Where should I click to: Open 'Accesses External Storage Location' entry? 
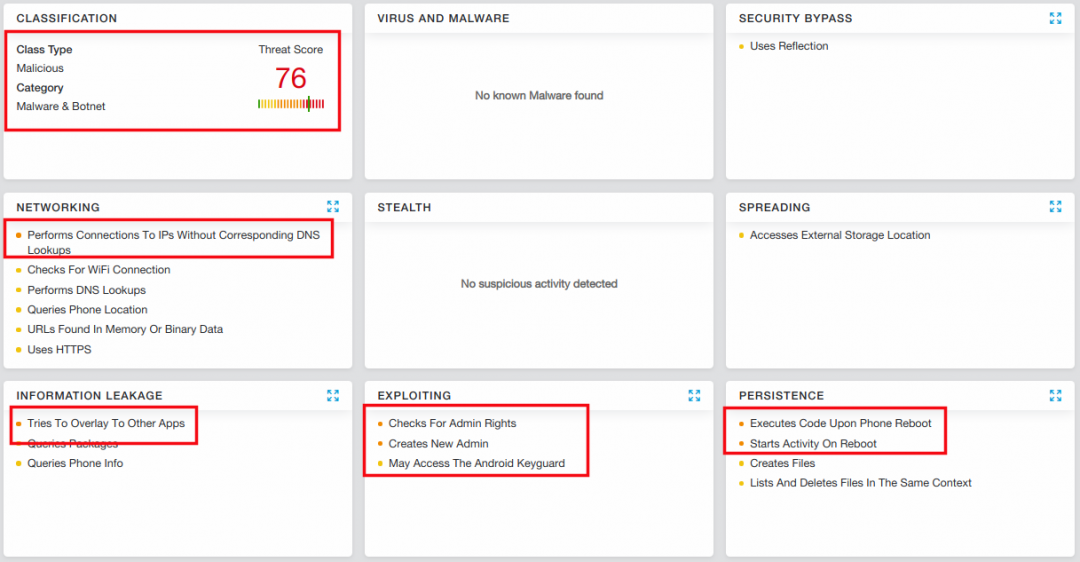840,235
